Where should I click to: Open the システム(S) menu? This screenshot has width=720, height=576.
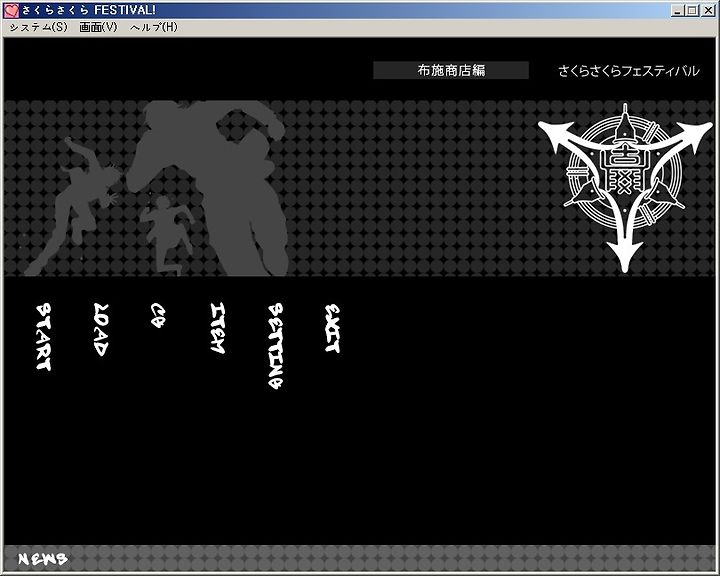pos(39,27)
